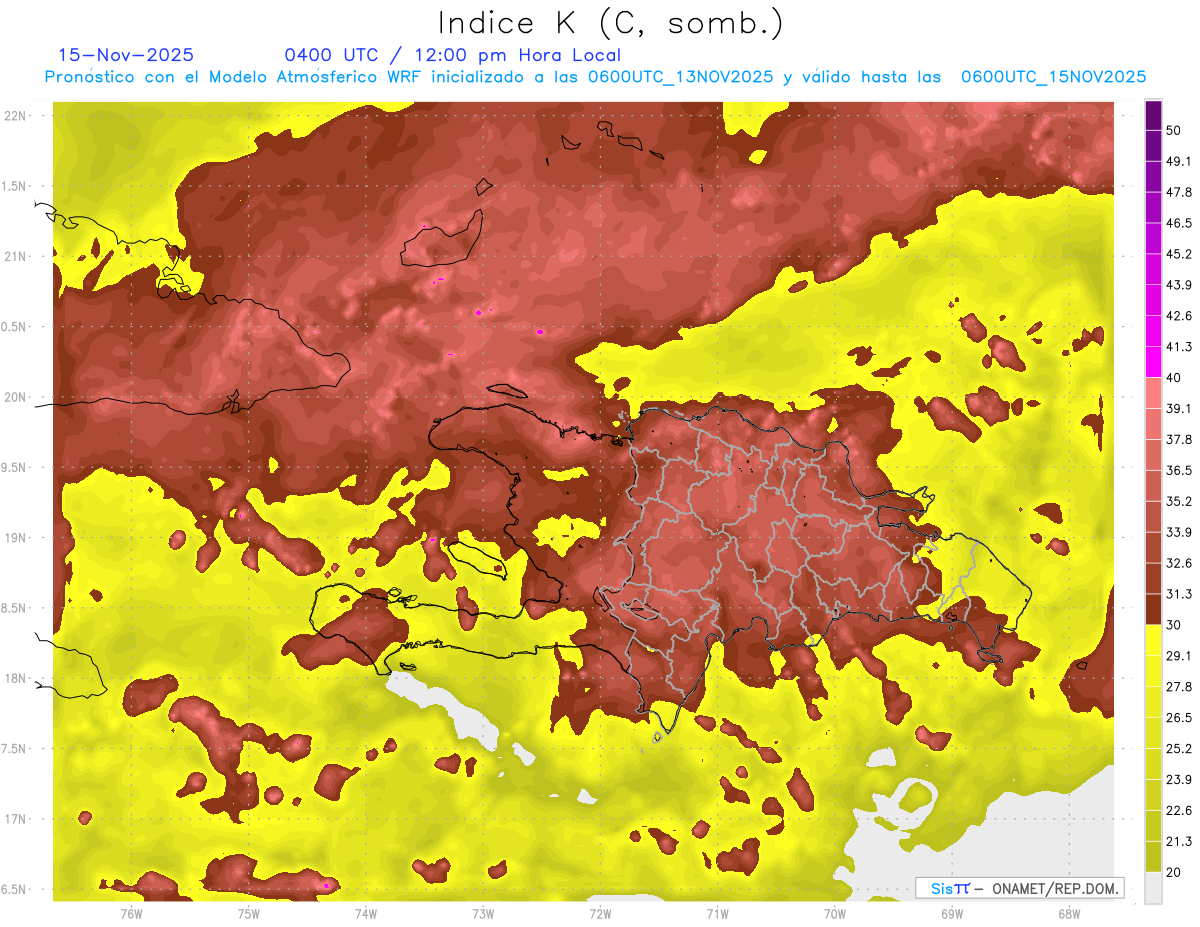Click the color scale value "39.1"
Viewport: 1200px width, 927px height.
1179,409
